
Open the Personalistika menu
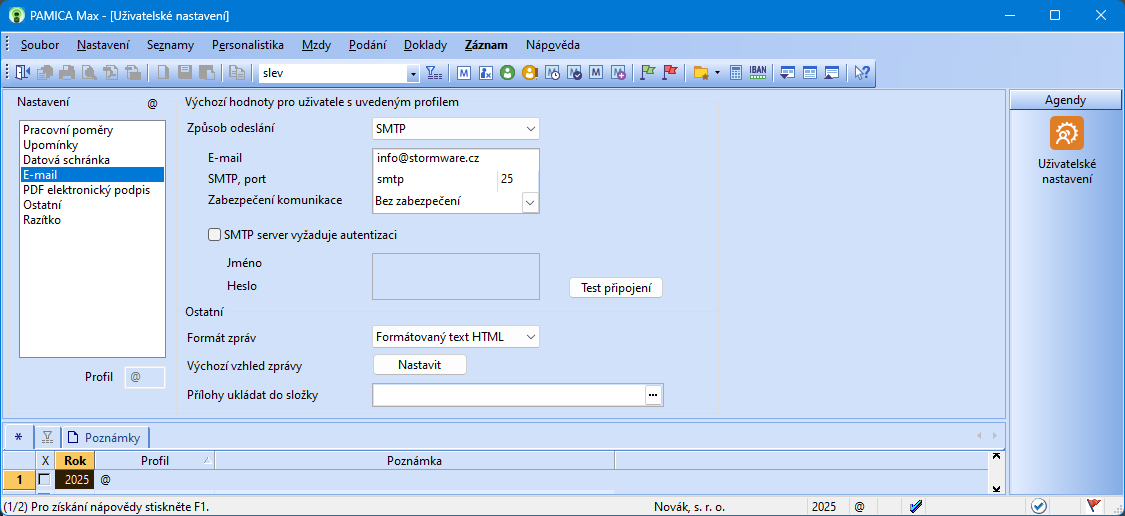247,45
